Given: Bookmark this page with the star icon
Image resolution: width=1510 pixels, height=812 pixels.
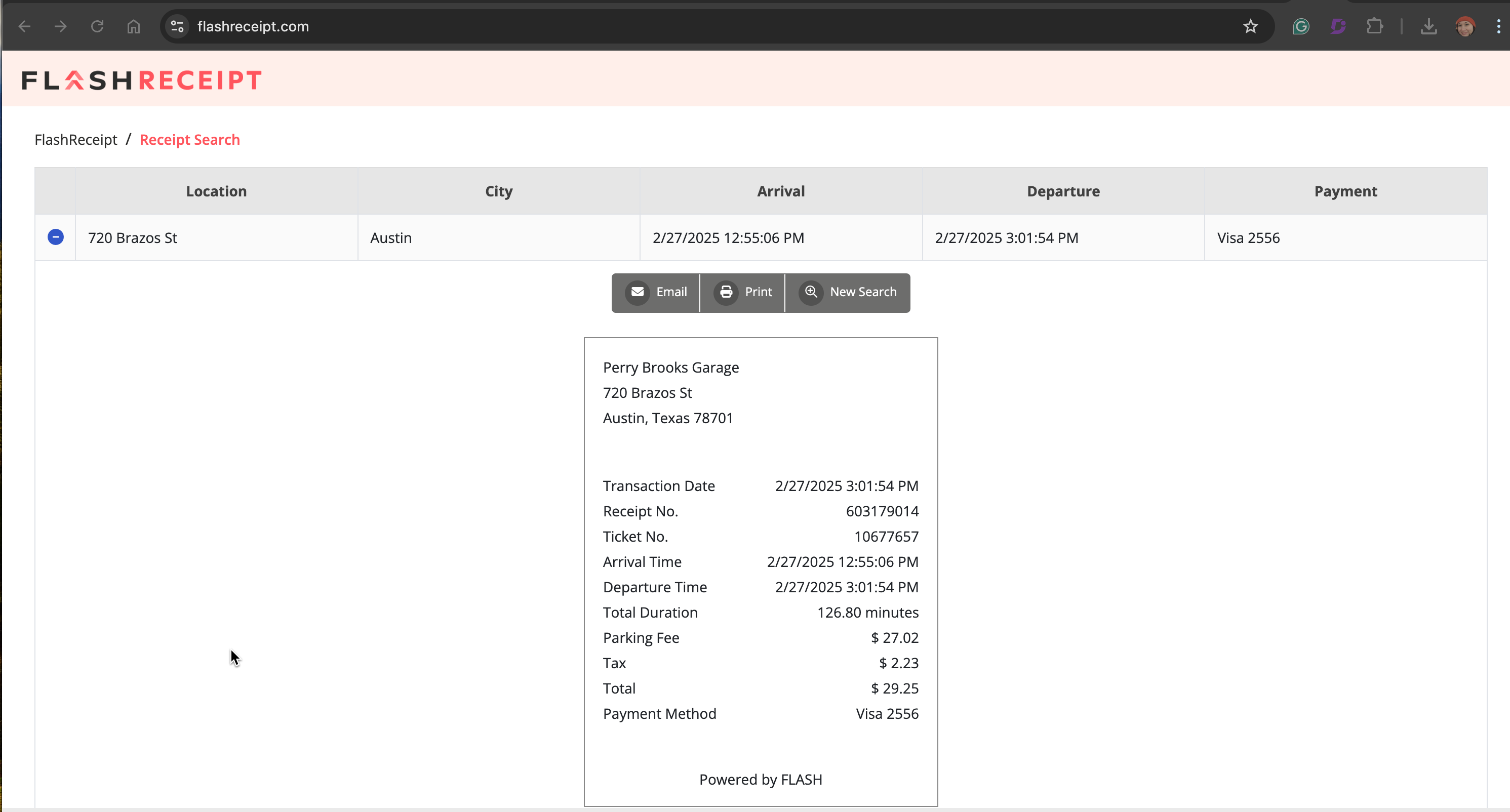Looking at the screenshot, I should [1250, 26].
